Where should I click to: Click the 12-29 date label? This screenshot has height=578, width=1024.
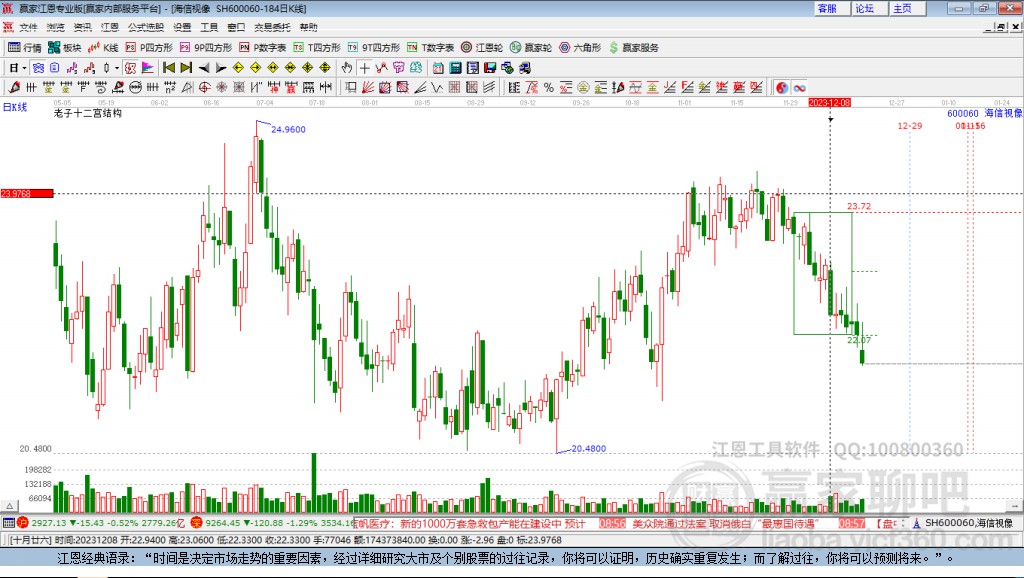[910, 125]
